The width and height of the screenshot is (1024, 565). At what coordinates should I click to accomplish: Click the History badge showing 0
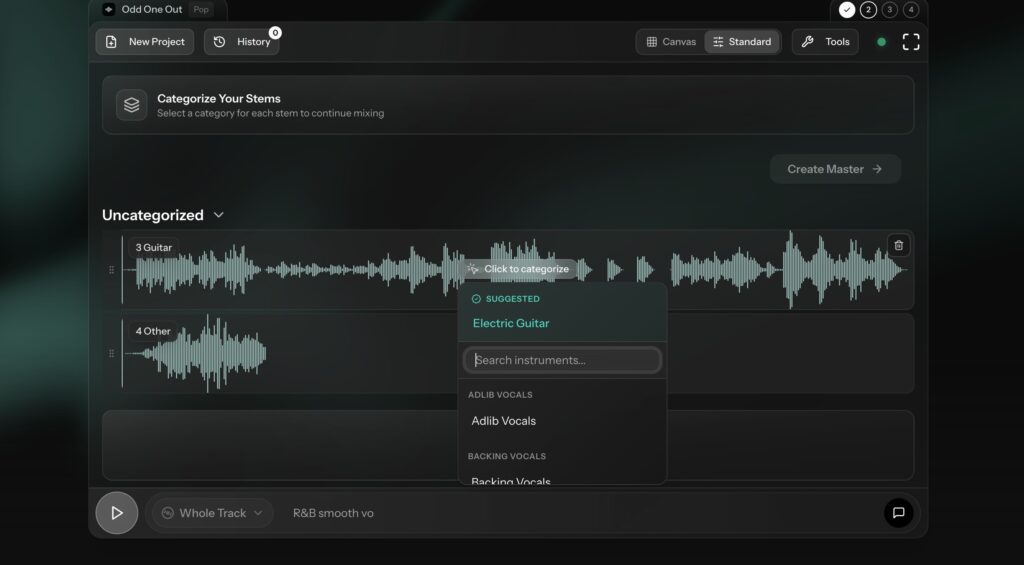[276, 33]
